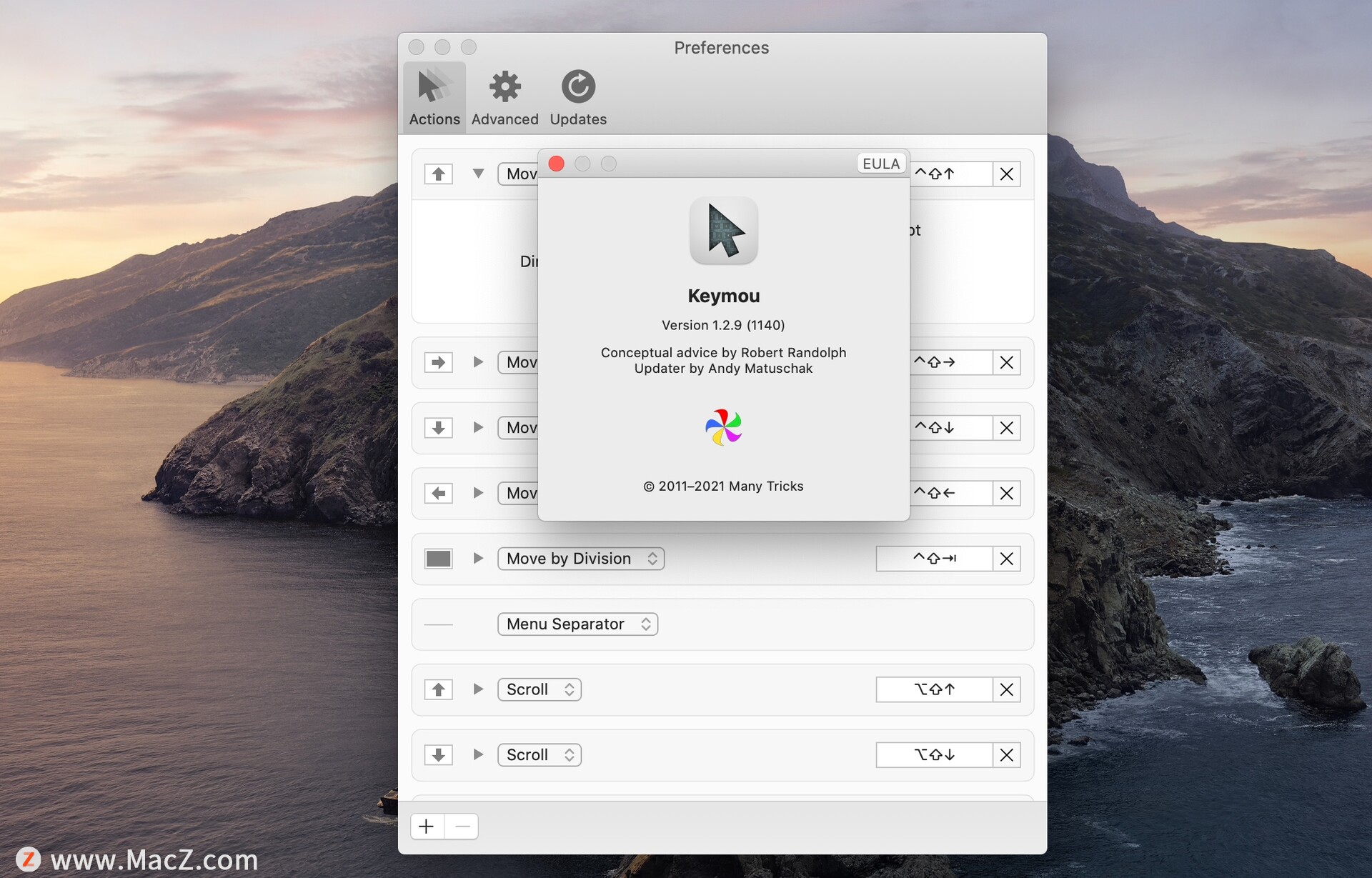The height and width of the screenshot is (878, 1372).
Task: Close the Keymou About window
Action: point(556,164)
